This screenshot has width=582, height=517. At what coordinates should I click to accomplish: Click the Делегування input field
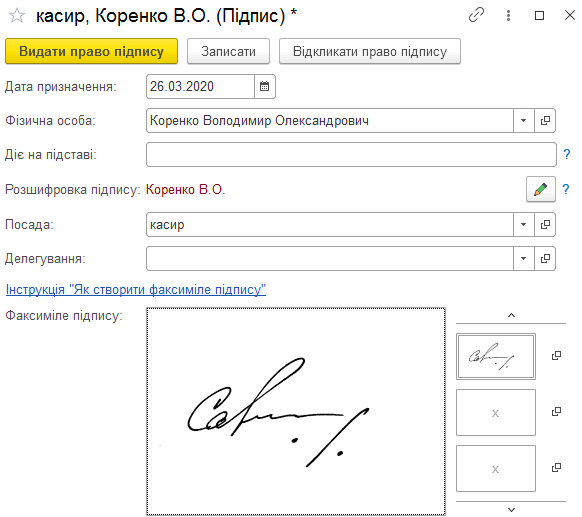330,258
